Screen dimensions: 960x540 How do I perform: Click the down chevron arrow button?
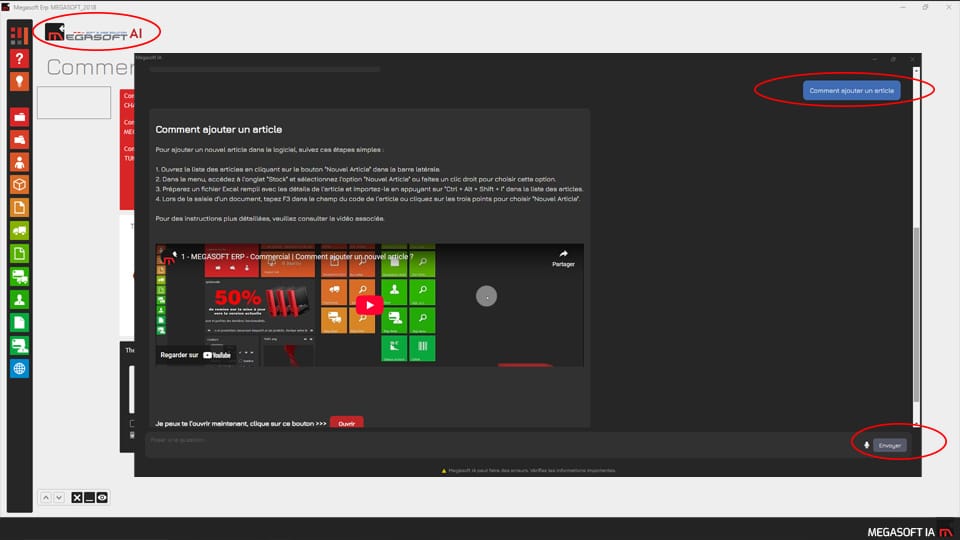[x=59, y=497]
